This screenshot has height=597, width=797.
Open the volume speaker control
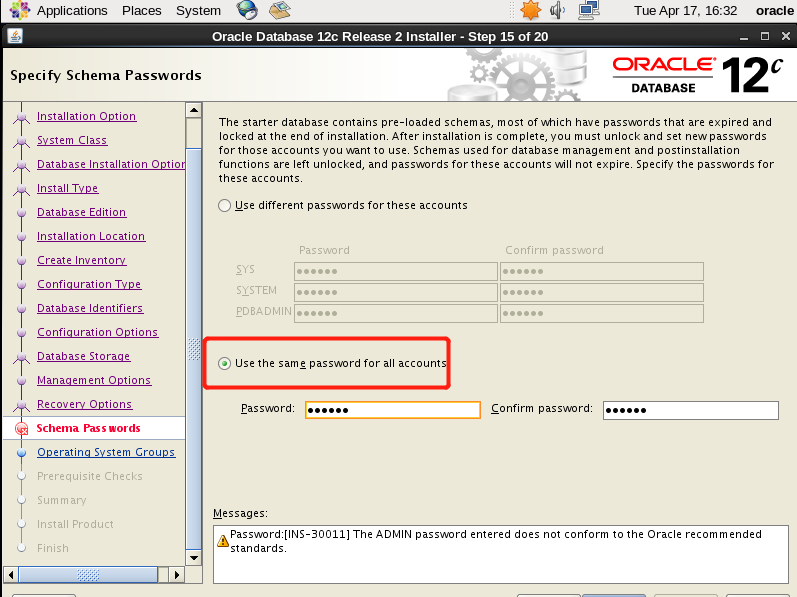[x=557, y=10]
